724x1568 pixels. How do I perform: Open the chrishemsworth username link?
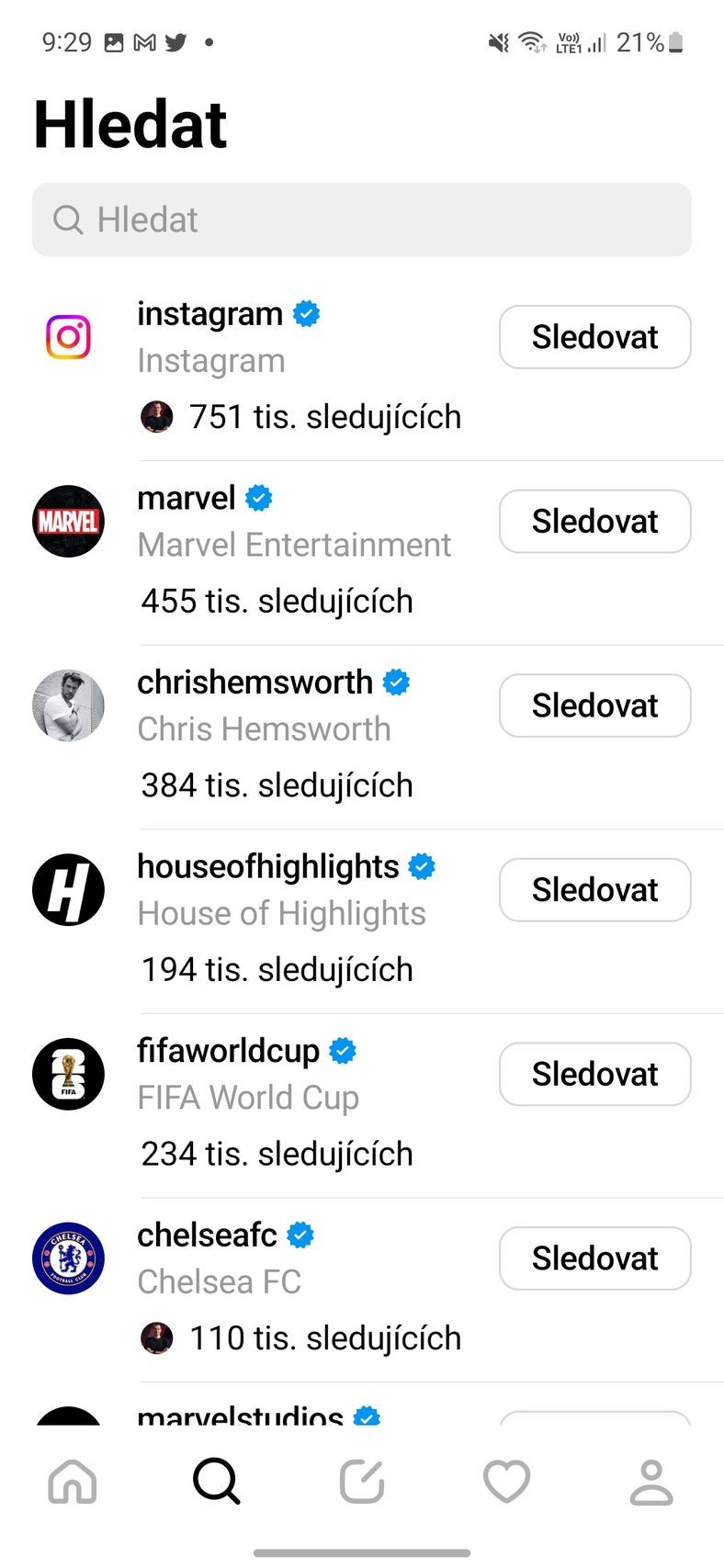(x=255, y=682)
